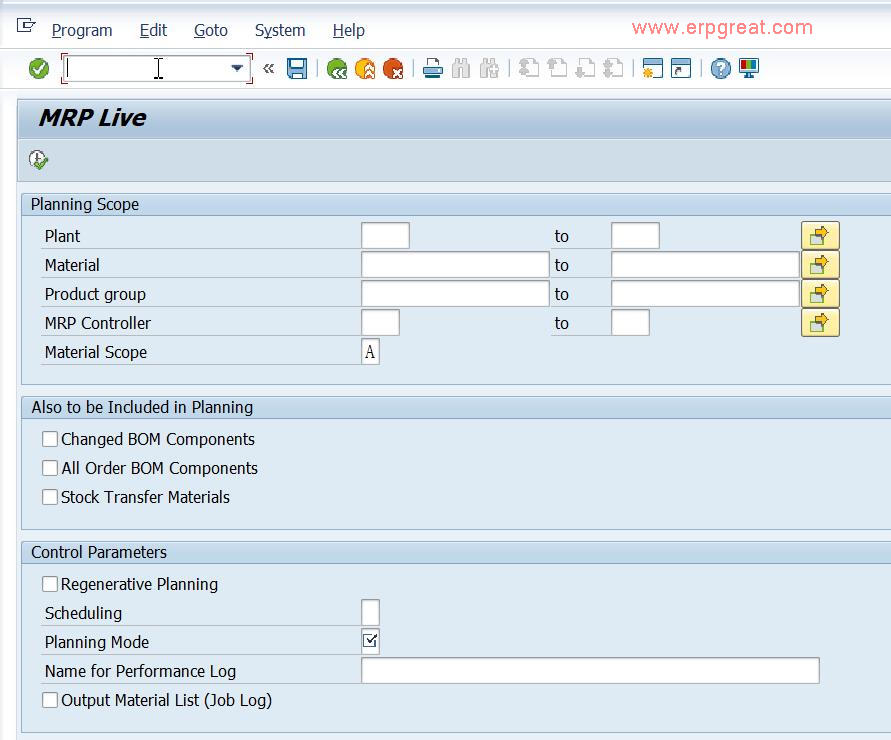Click the Save icon in the toolbar

297,68
